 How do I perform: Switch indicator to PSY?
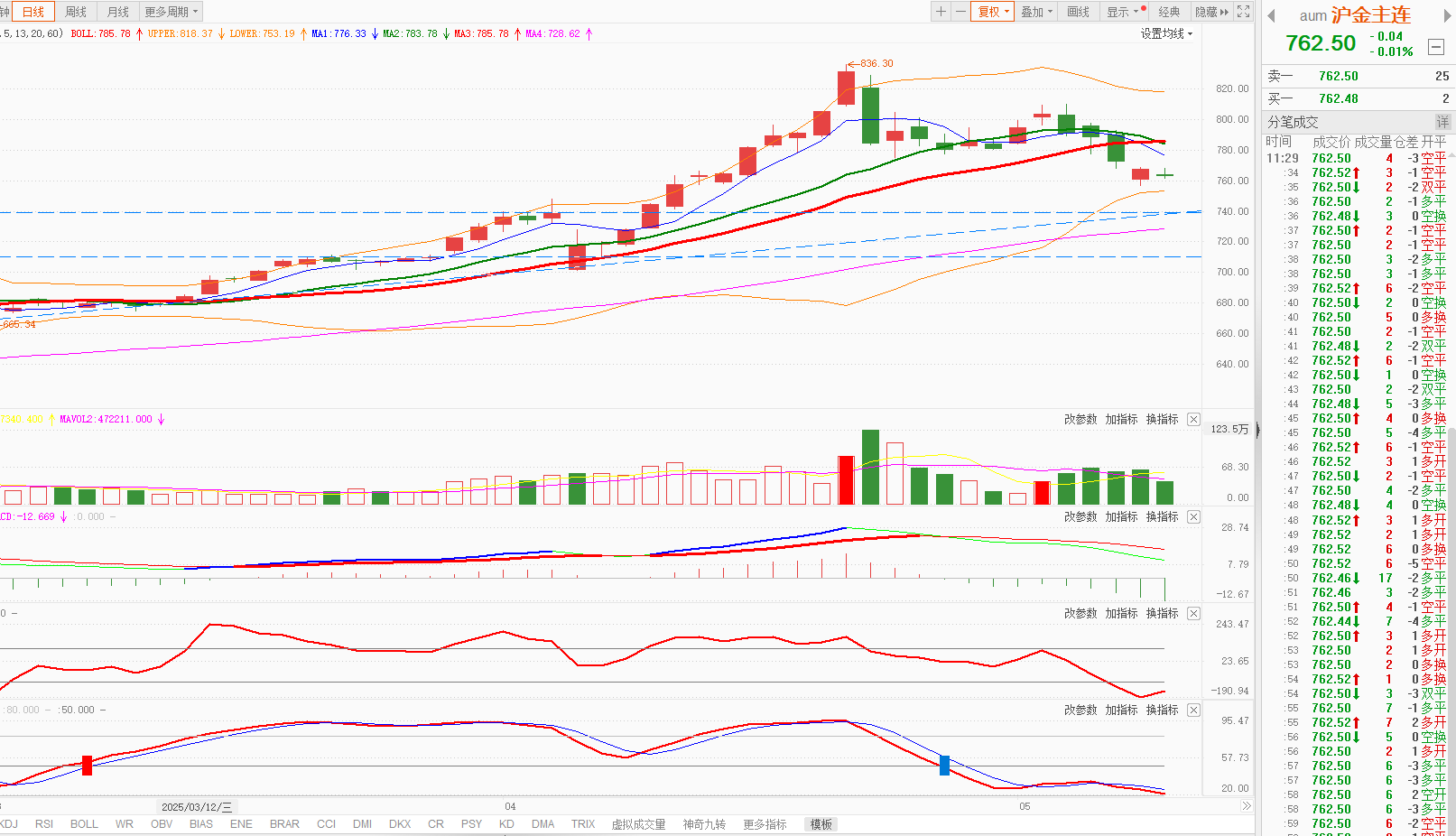pos(471,824)
